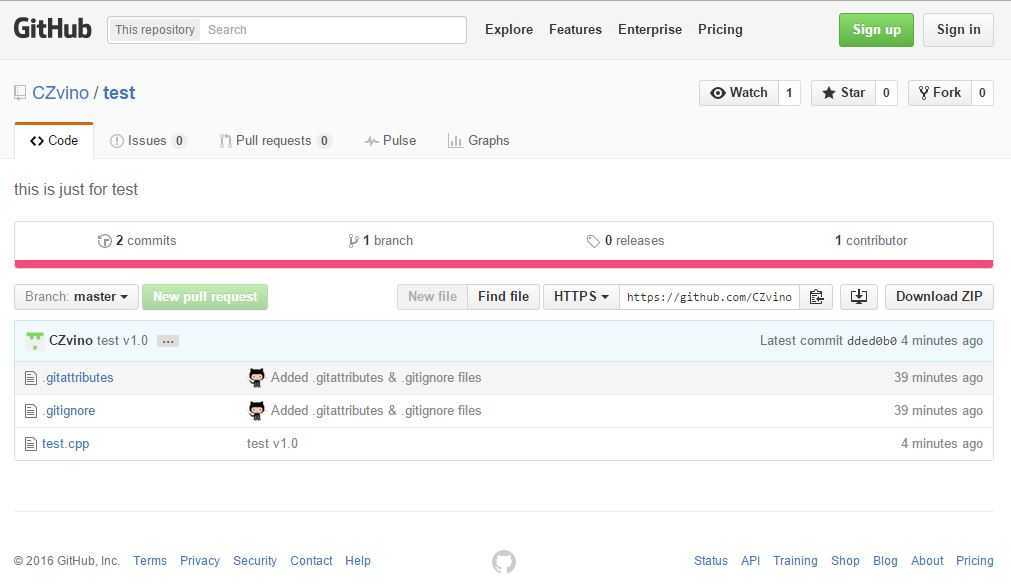The image size is (1011, 585).
Task: Open the test repository name link
Action: pyautogui.click(x=119, y=93)
